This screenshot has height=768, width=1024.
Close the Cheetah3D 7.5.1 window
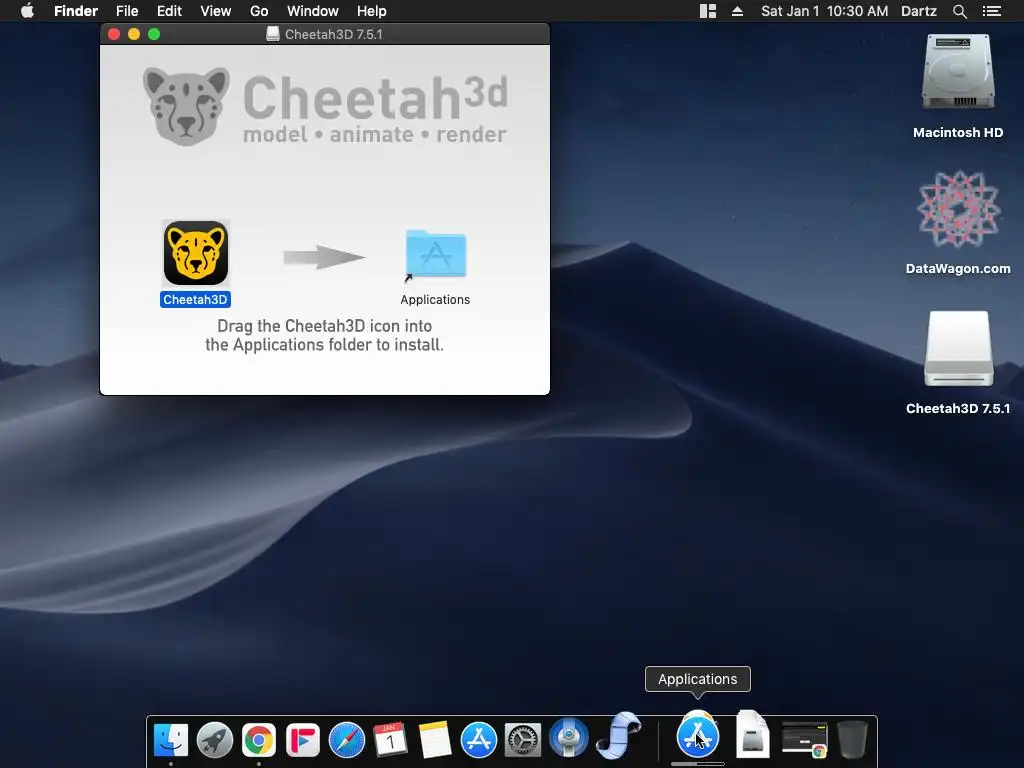tap(114, 34)
